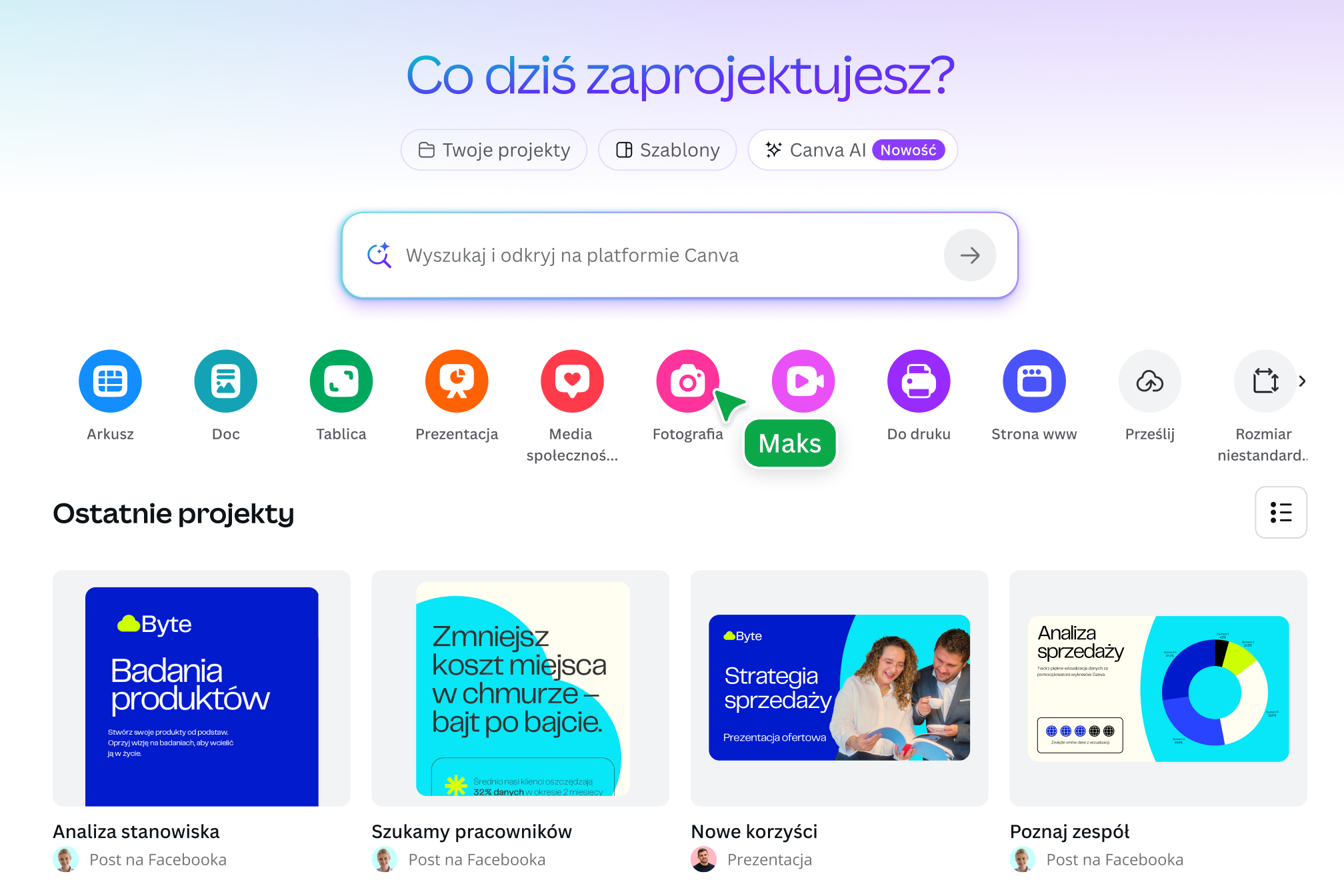Viewport: 1344px width, 896px height.
Task: Create a new Doc
Action: tap(225, 381)
